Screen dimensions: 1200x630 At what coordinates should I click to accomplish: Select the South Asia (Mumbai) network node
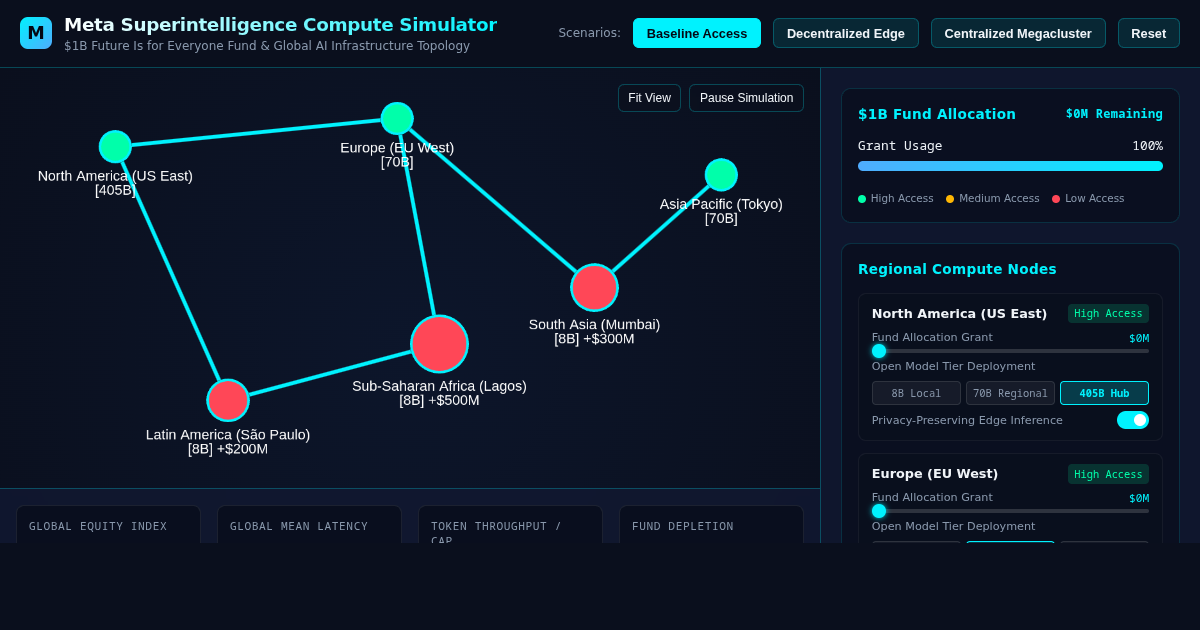[x=594, y=287]
